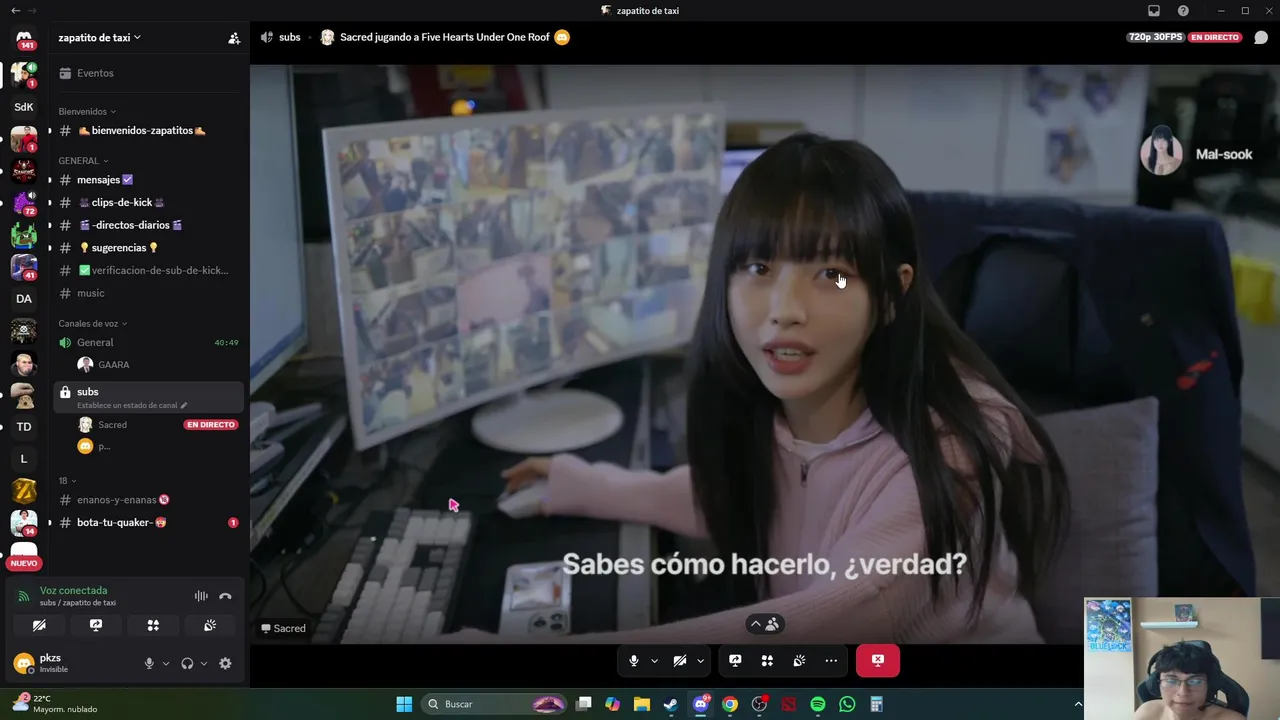1280x720 pixels.
Task: Open microphone options arrow in stream bar
Action: (654, 661)
